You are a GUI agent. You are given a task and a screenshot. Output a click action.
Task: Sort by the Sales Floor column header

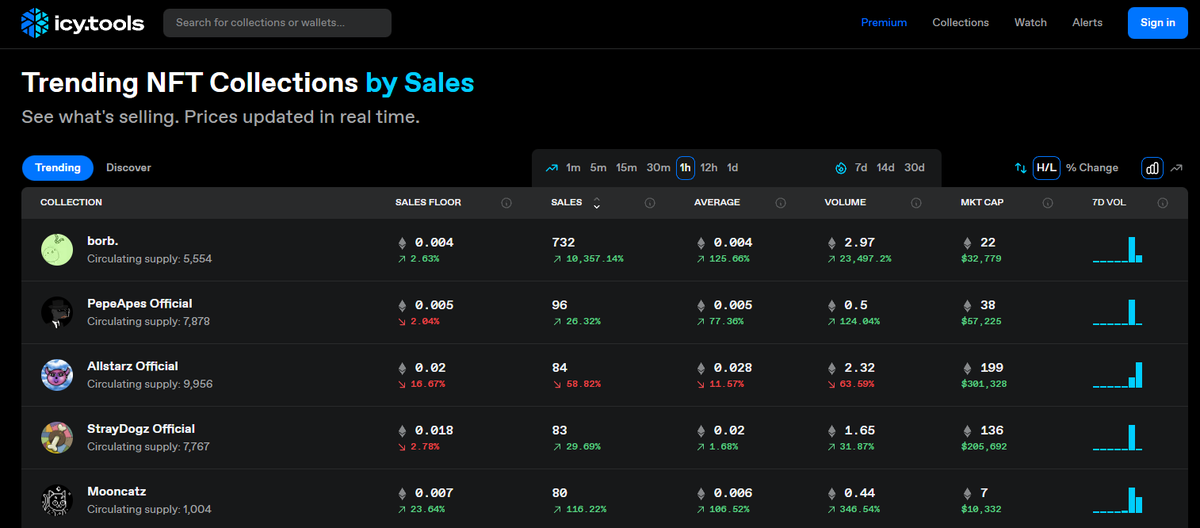[x=428, y=203]
